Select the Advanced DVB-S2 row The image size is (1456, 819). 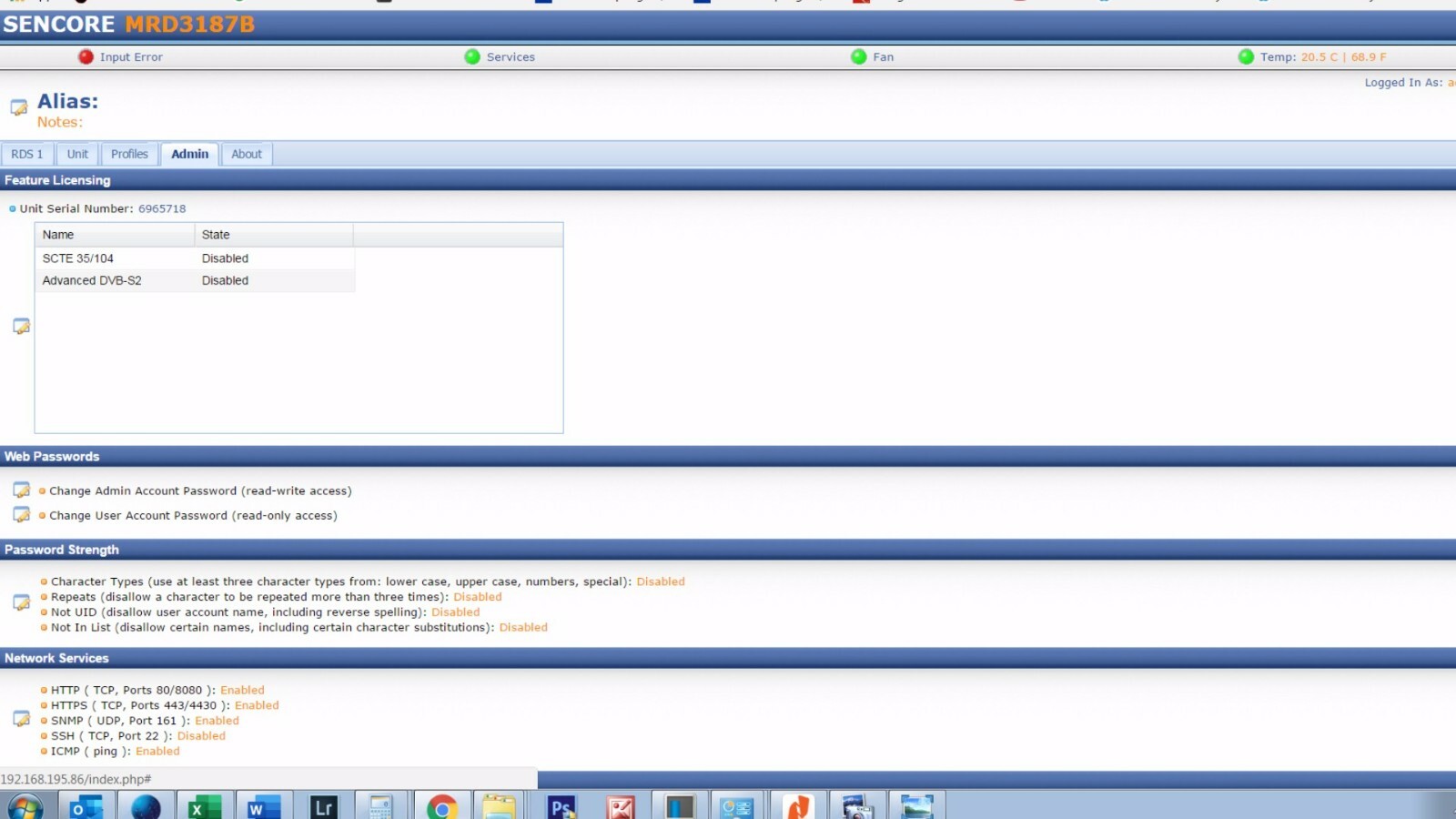195,280
